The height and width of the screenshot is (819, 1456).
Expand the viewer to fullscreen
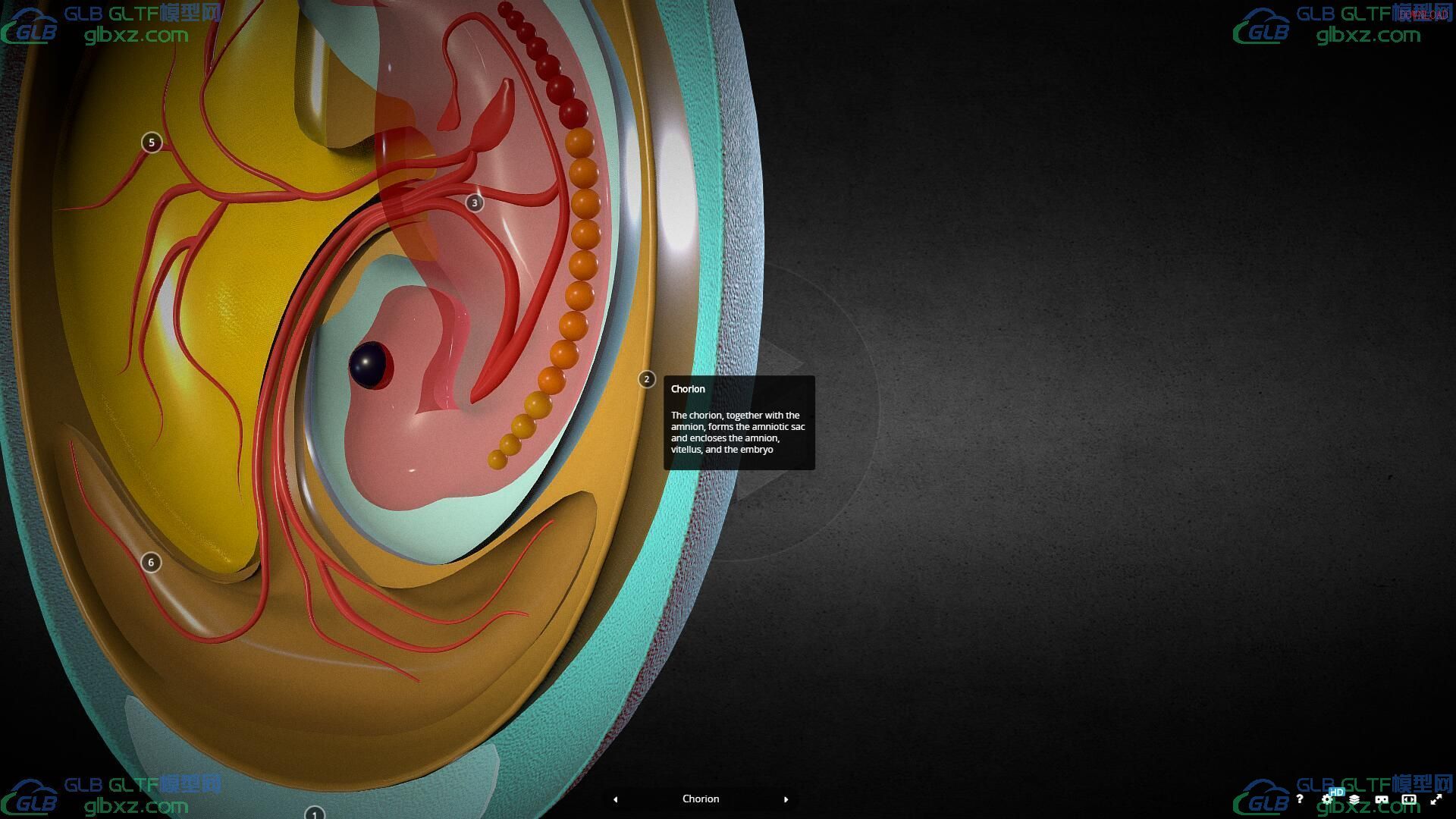coord(1436,799)
